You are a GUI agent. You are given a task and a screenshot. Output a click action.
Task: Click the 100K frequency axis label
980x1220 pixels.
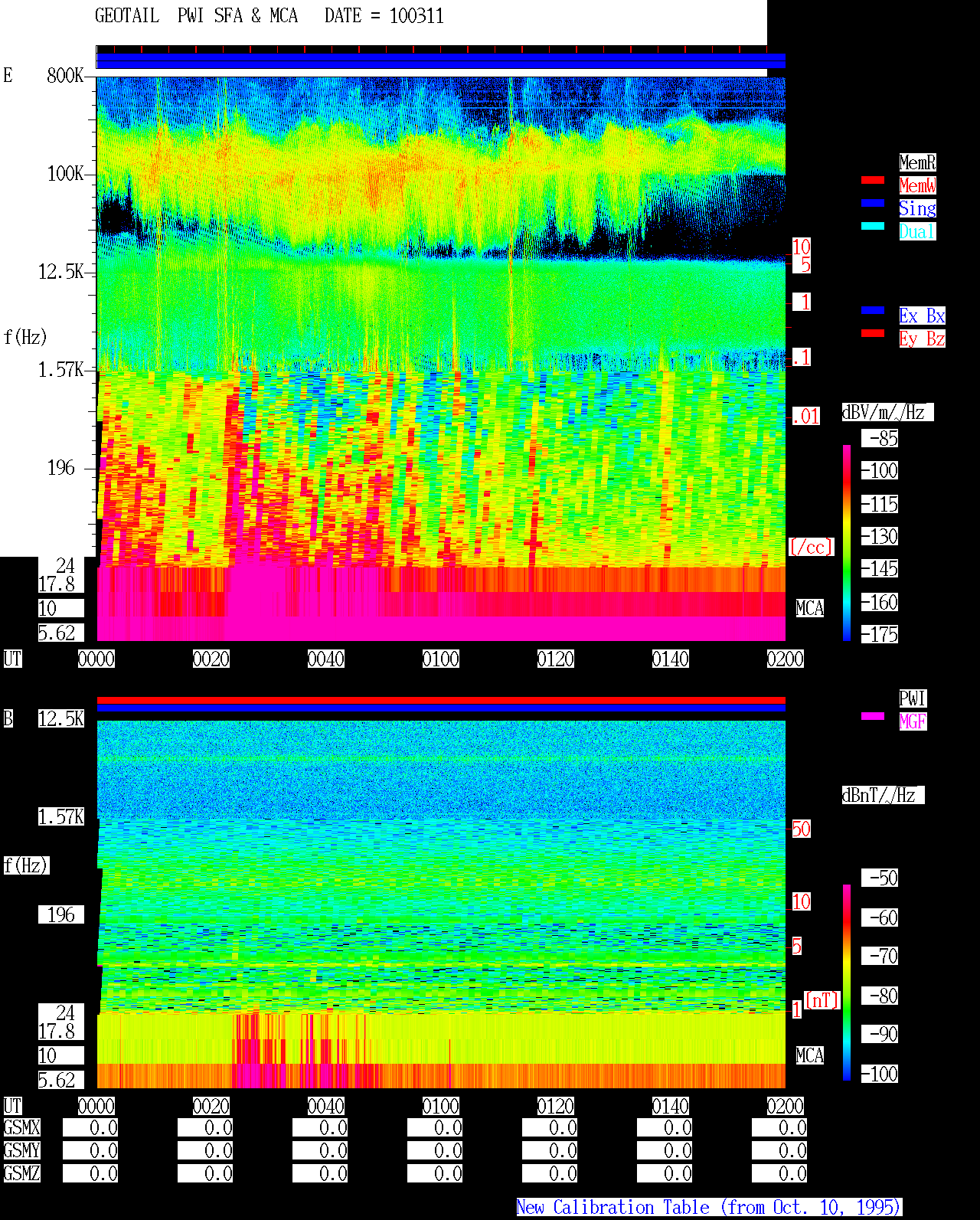click(x=65, y=173)
